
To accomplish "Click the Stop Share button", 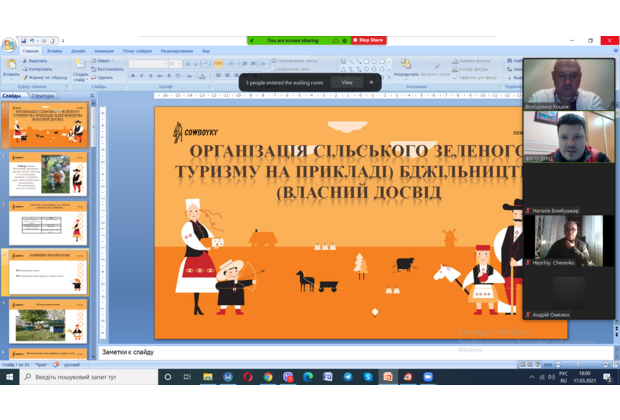I will click(369, 40).
